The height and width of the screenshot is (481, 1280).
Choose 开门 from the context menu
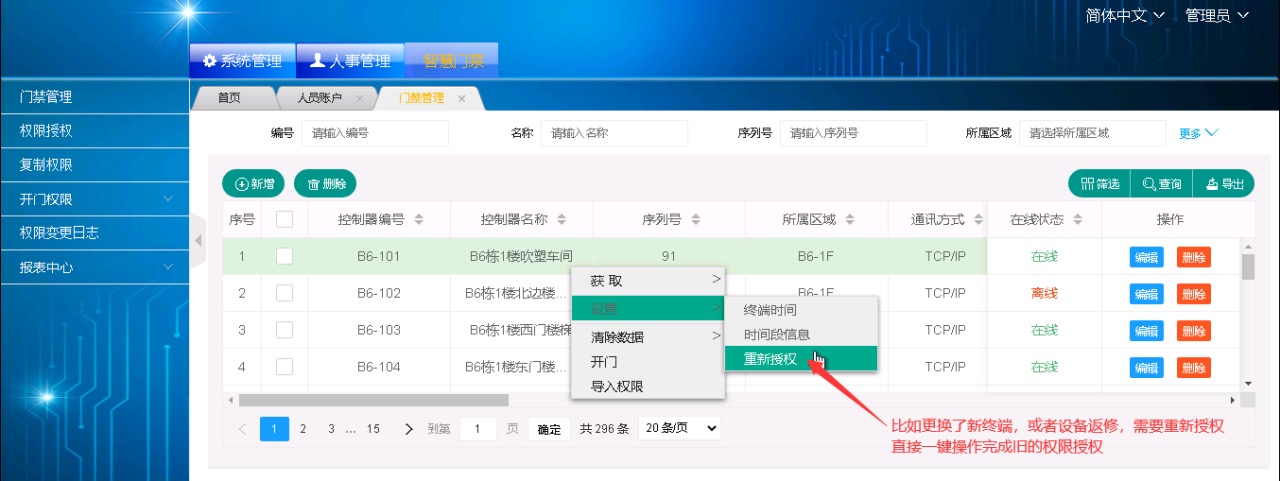coord(647,362)
